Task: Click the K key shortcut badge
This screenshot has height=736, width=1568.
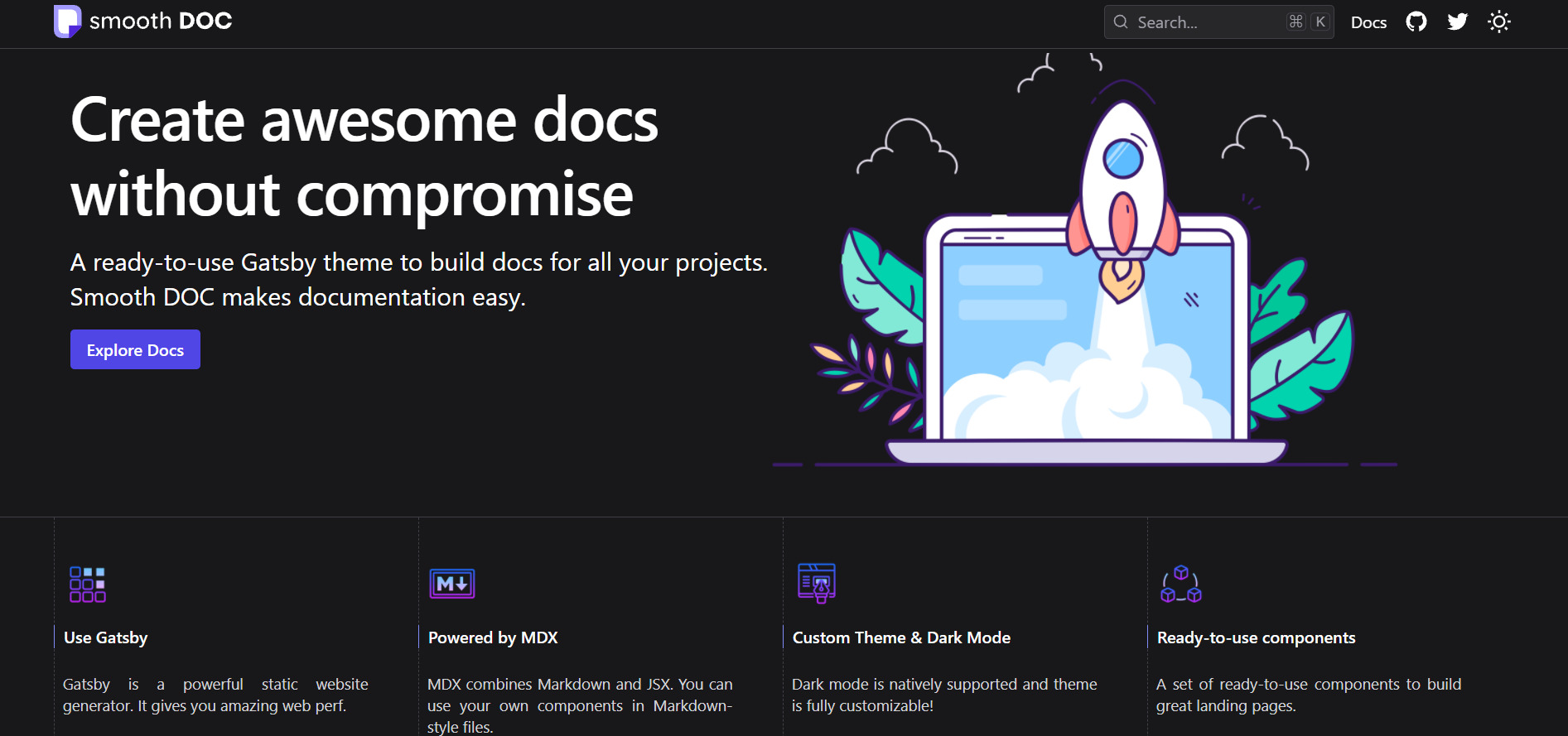Action: (1320, 22)
